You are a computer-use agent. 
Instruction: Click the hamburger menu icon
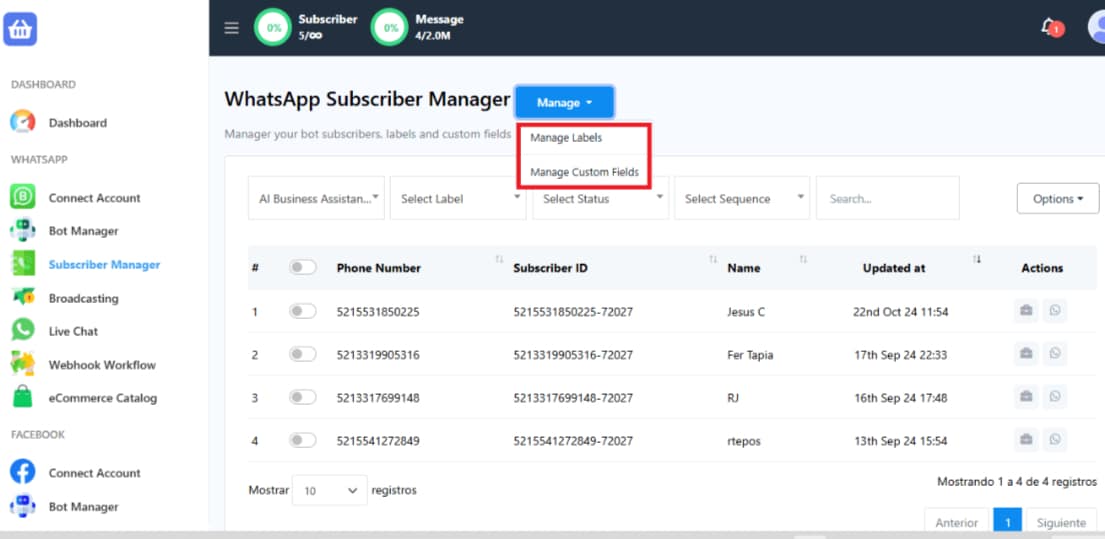point(231,28)
